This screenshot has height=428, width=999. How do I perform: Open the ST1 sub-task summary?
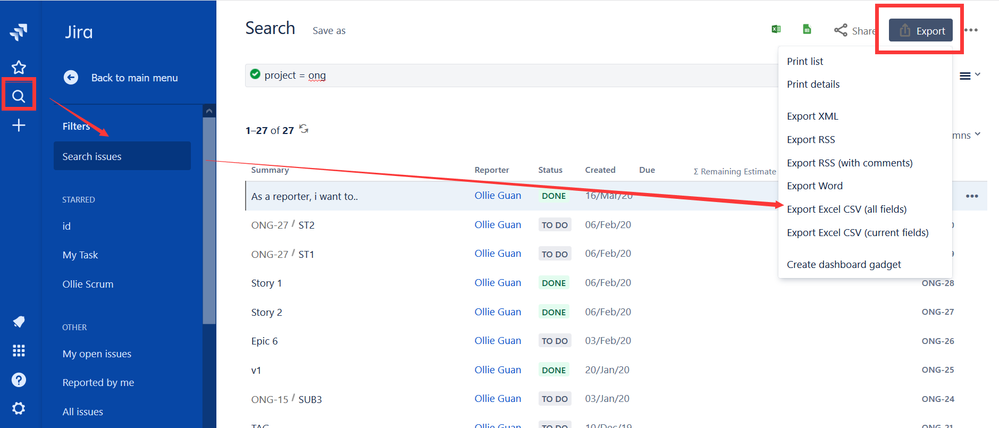306,254
